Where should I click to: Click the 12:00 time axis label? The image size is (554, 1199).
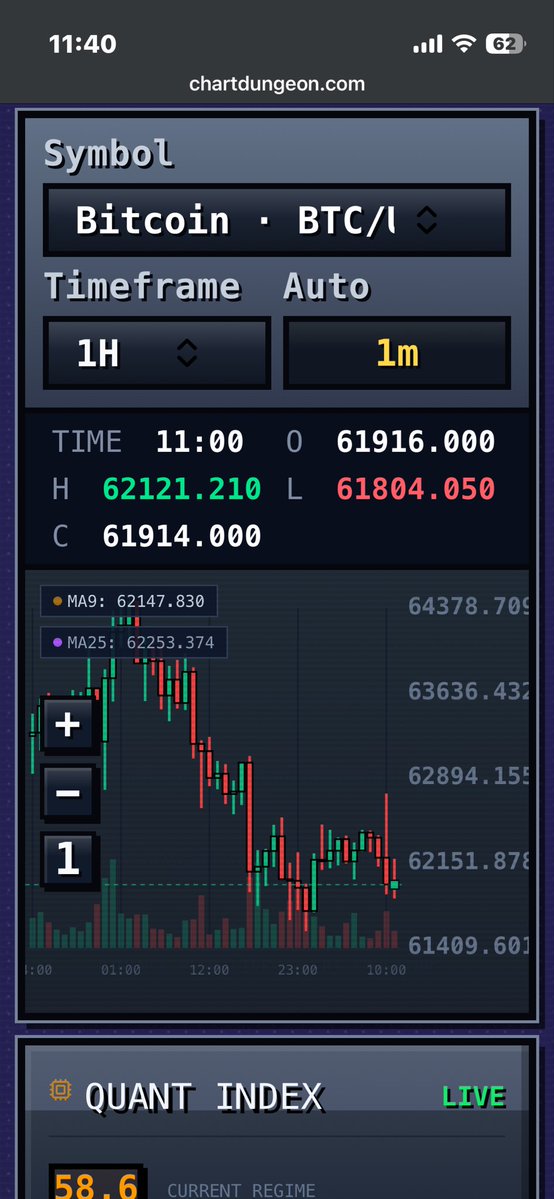(x=209, y=970)
